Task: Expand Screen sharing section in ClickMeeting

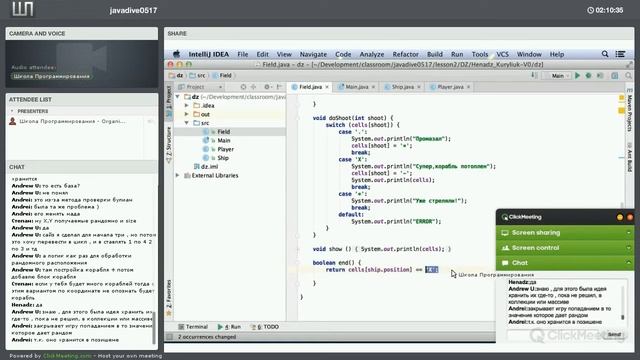Action: click(x=565, y=233)
